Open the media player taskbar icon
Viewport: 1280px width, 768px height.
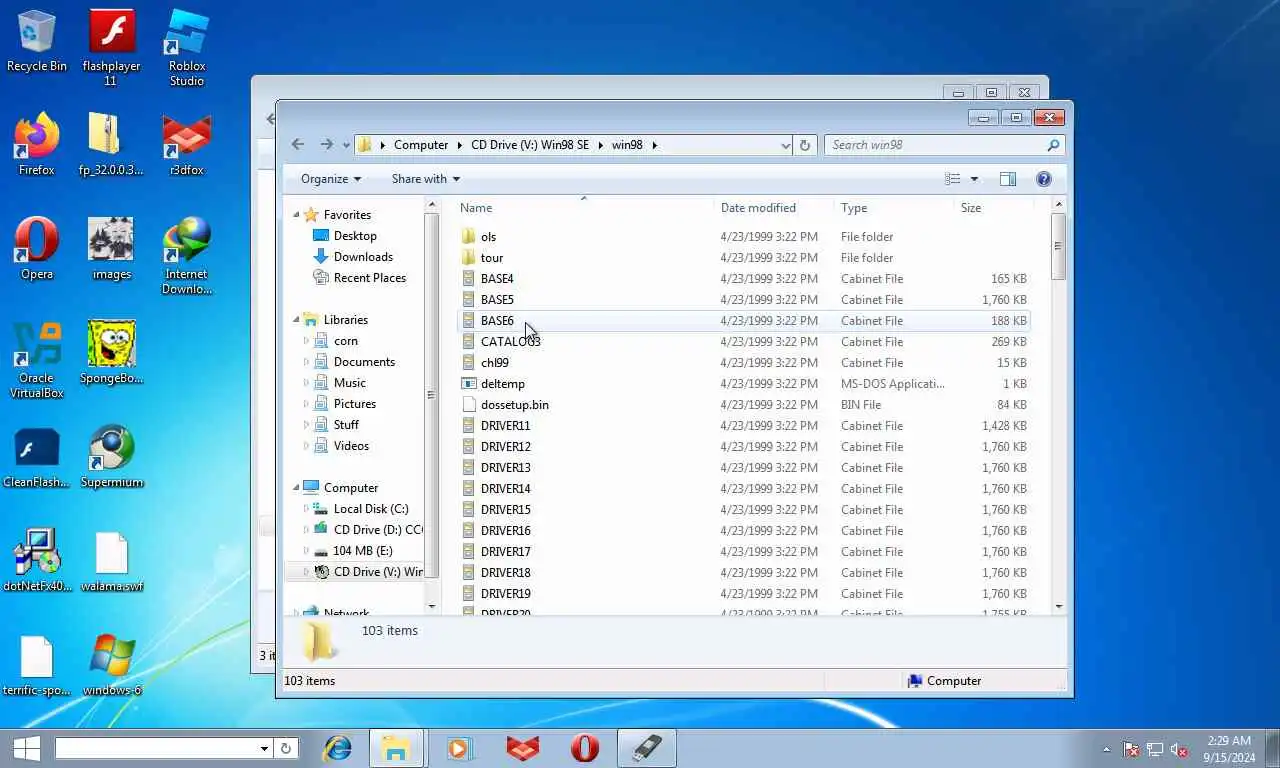[459, 748]
